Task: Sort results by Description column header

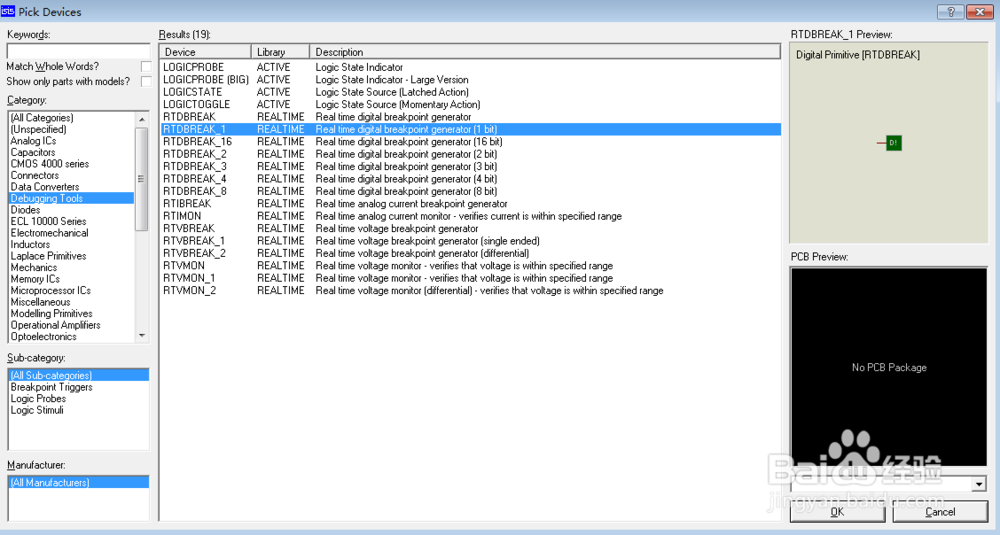Action: pyautogui.click(x=545, y=52)
